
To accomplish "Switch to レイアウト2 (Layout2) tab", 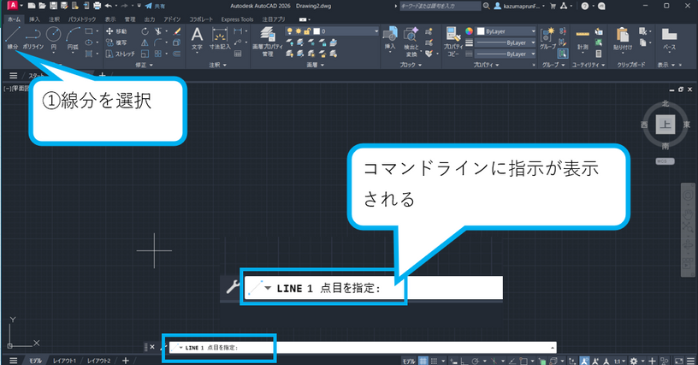I will pyautogui.click(x=98, y=361).
